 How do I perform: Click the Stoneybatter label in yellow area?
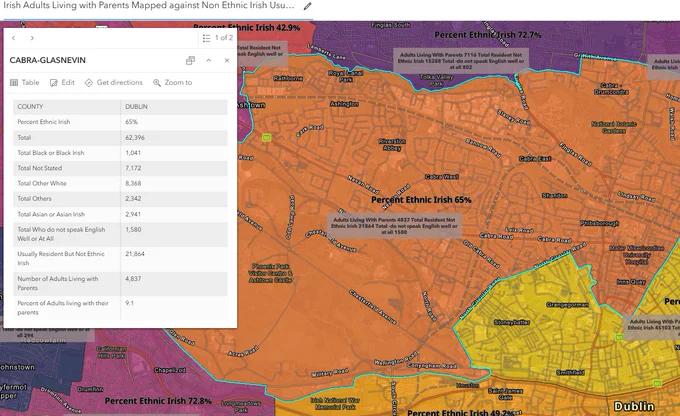[512, 322]
